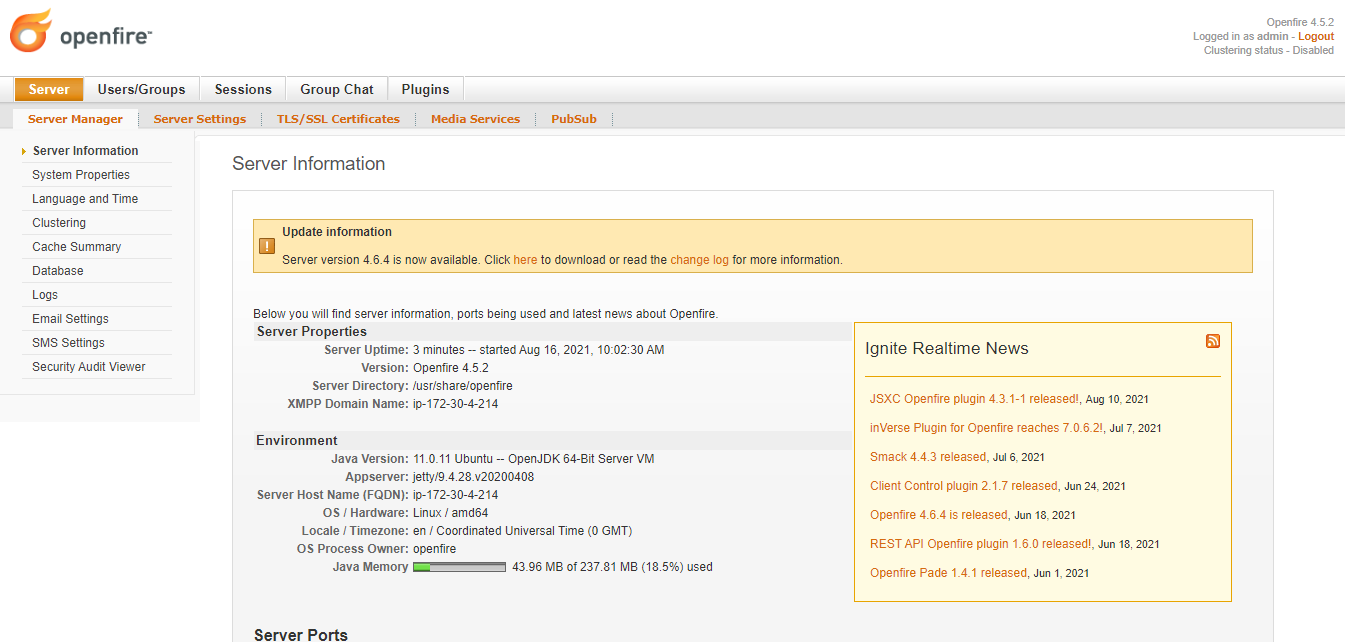Screen dimensions: 1345x642
Task: Open Security Audit Viewer page
Action: [x=88, y=367]
